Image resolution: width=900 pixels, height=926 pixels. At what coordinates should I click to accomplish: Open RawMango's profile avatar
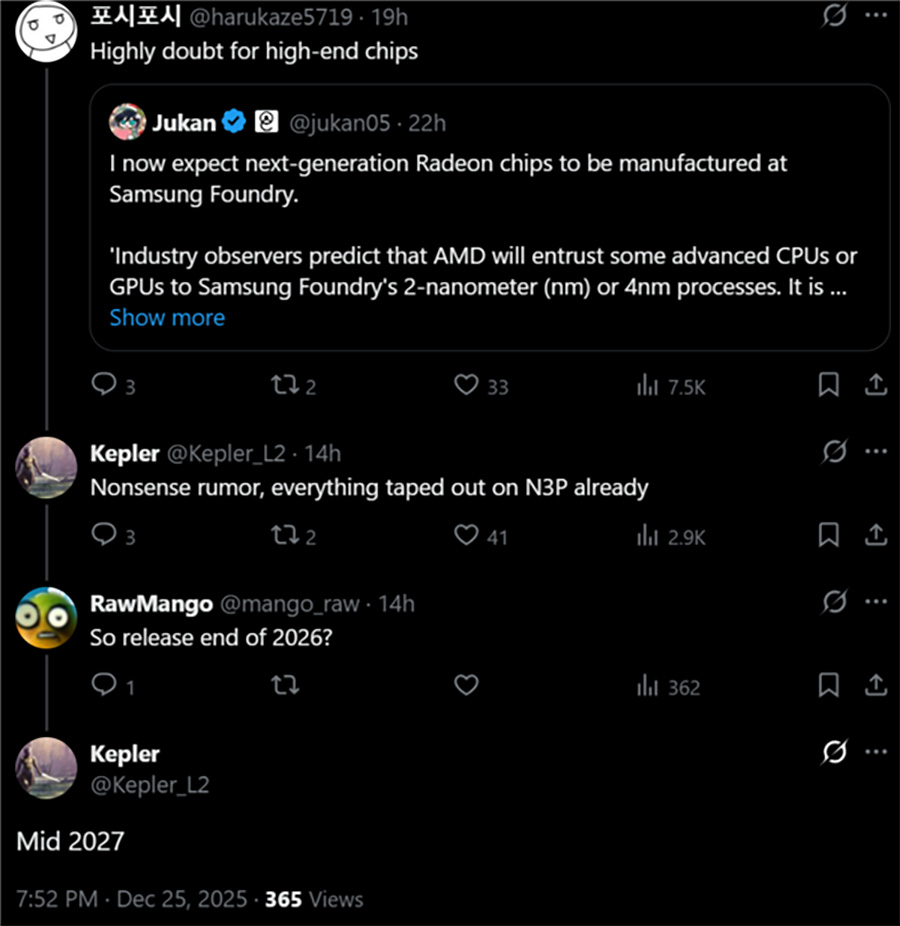pyautogui.click(x=46, y=617)
